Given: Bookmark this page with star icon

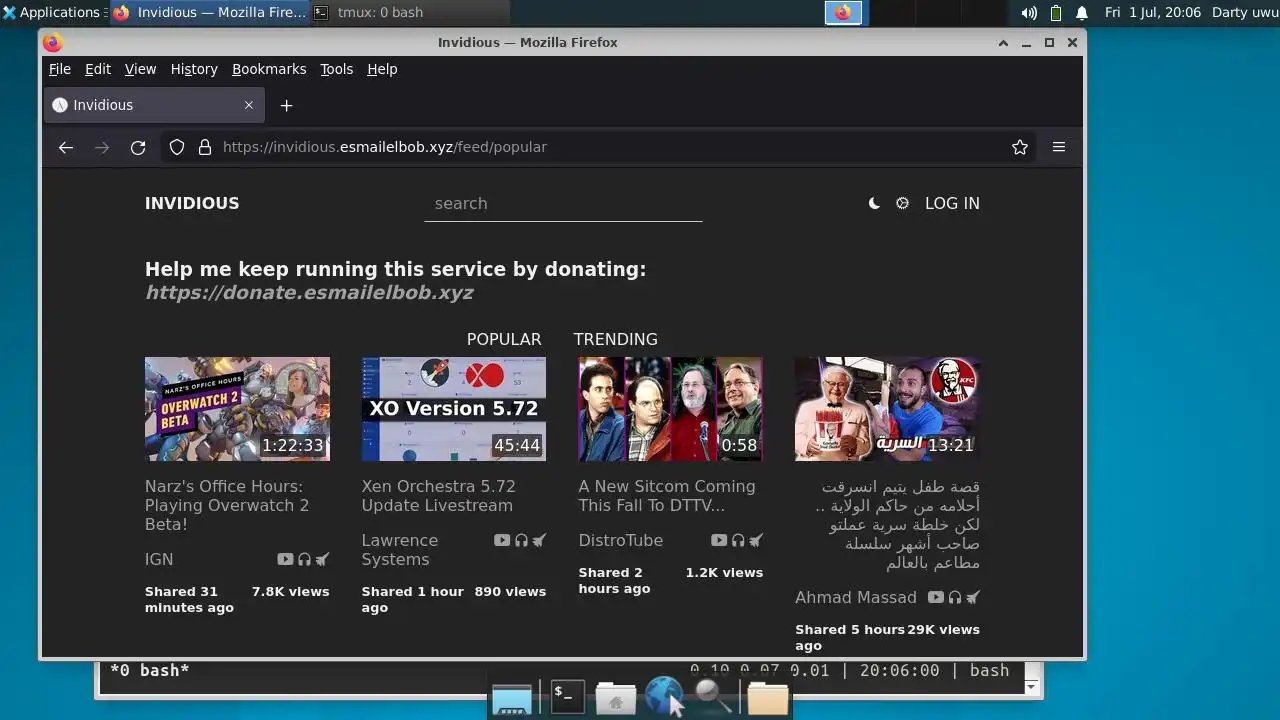Looking at the screenshot, I should (x=1020, y=147).
